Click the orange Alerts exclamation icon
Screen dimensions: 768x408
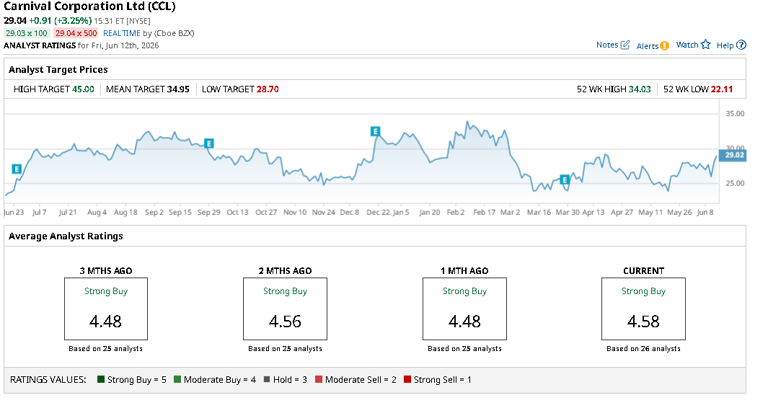pyautogui.click(x=664, y=46)
